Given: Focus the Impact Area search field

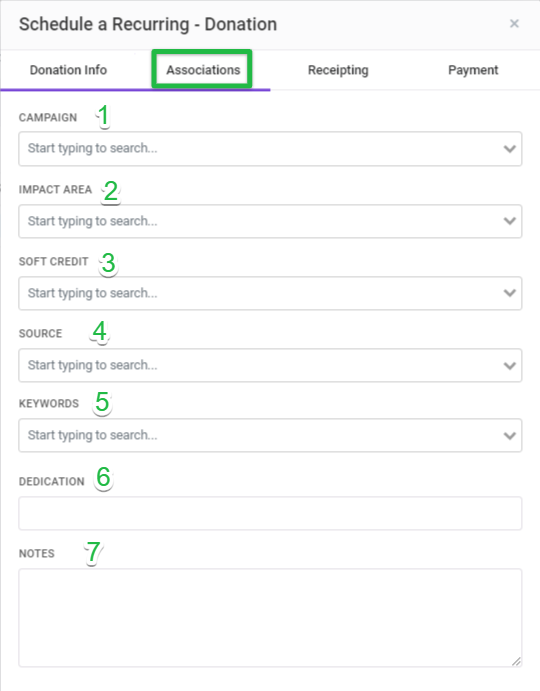Looking at the screenshot, I should pyautogui.click(x=270, y=221).
